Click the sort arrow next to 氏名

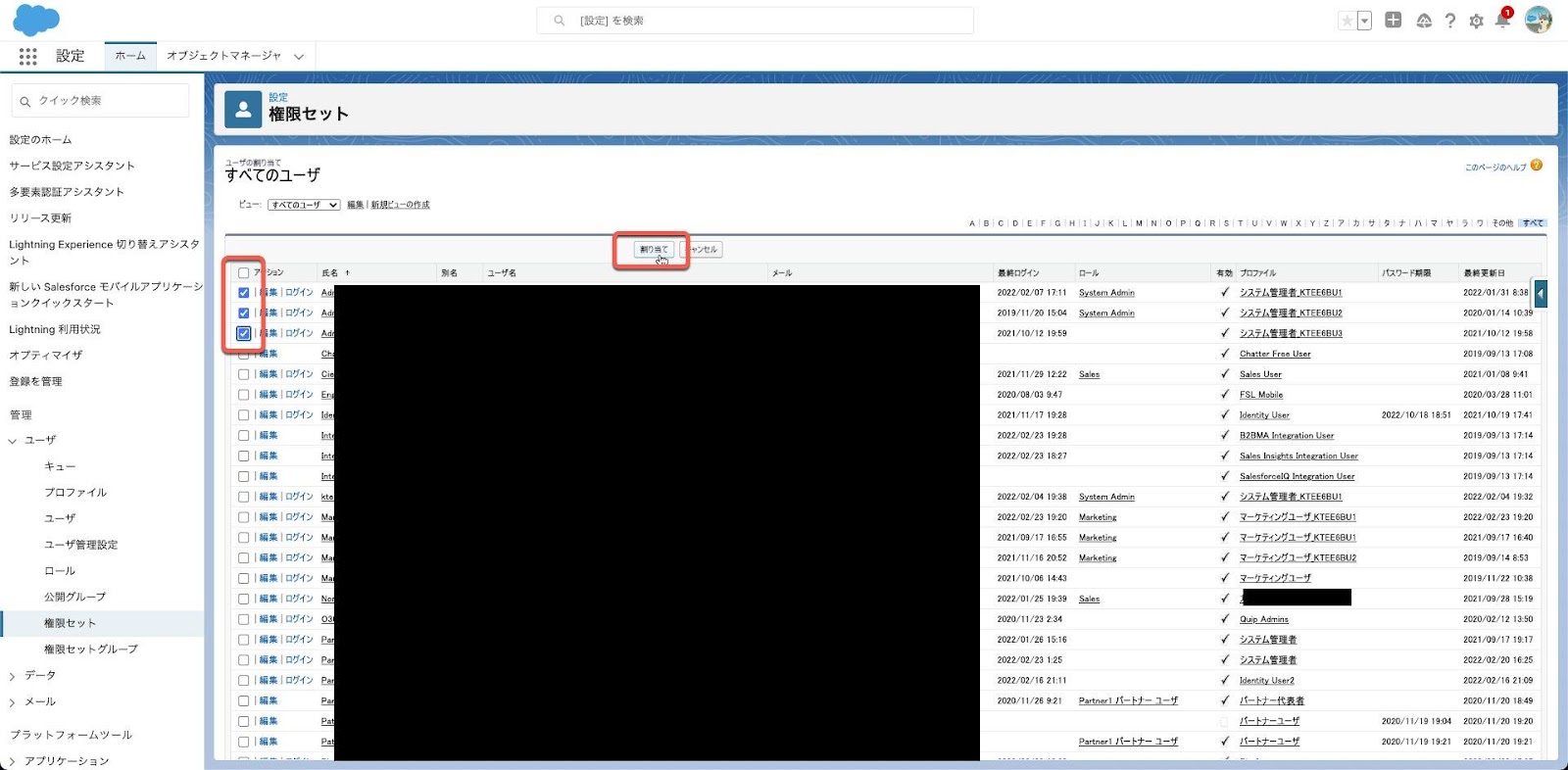click(x=347, y=273)
